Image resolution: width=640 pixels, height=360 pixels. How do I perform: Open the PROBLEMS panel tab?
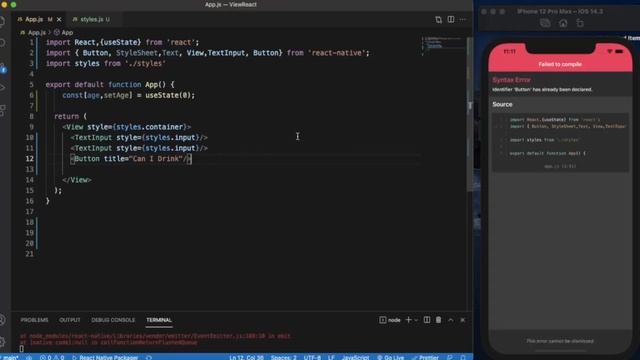click(x=34, y=320)
